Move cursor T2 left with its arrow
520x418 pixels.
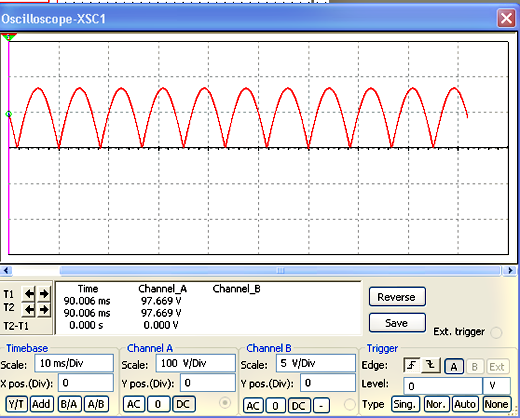(29, 310)
